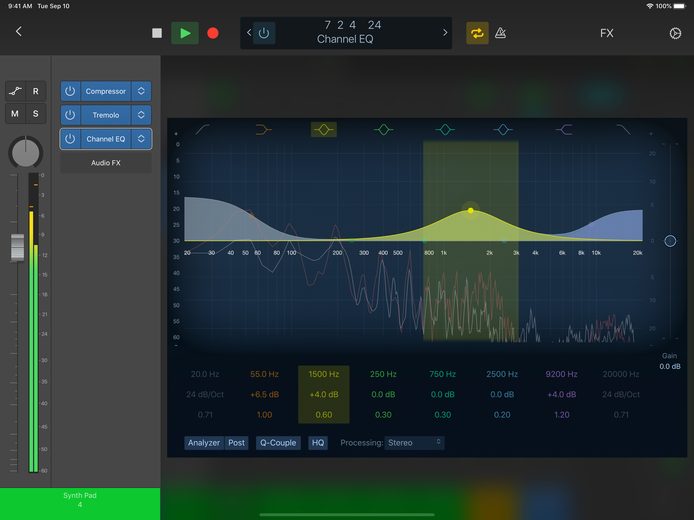Toggle the blue parametric band 4 icon
694x520 pixels.
tap(503, 130)
